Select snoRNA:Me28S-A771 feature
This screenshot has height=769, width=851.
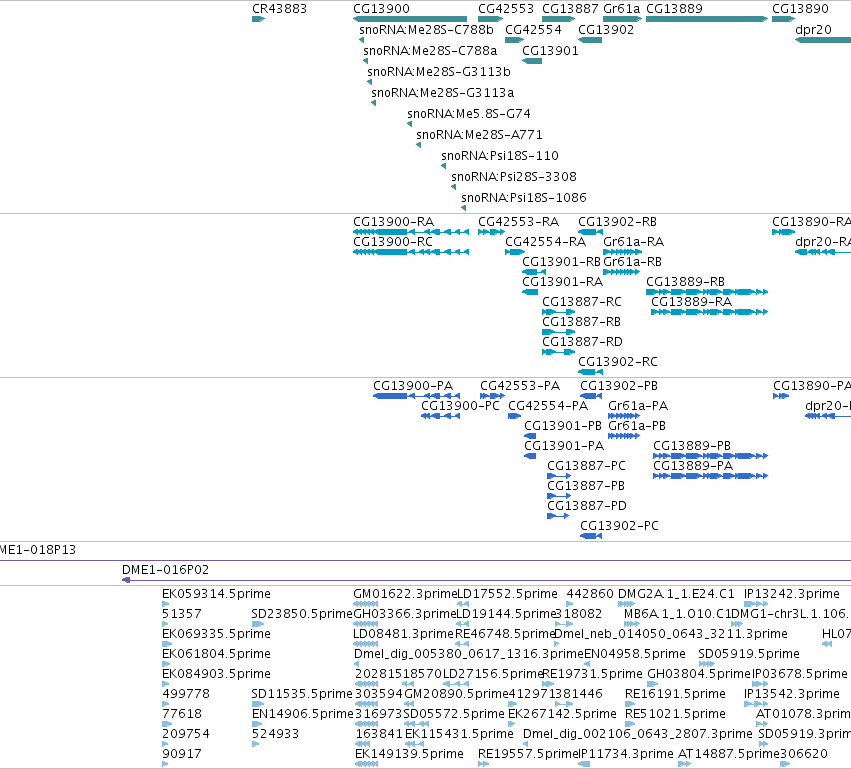tap(418, 145)
